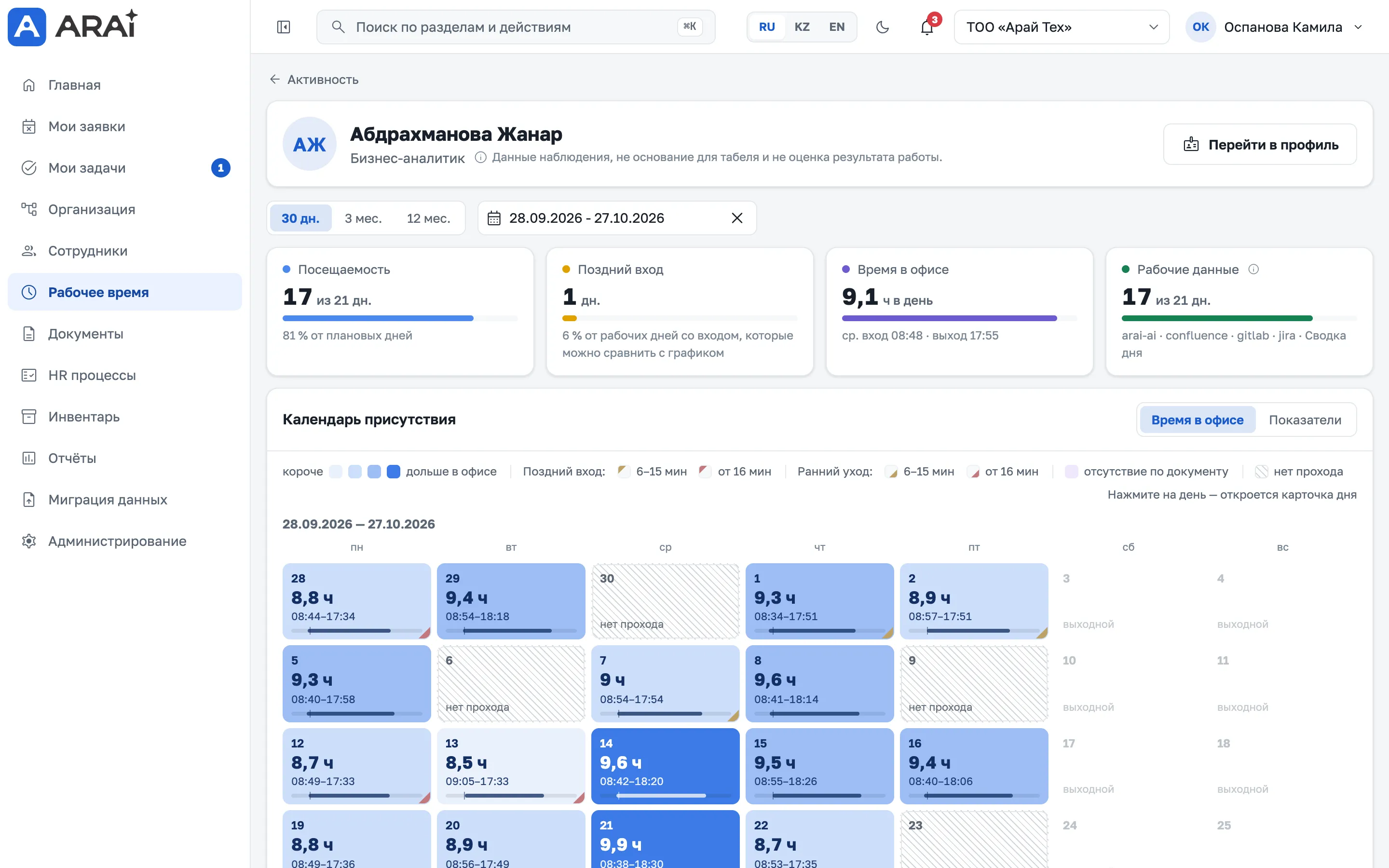Viewport: 1389px width, 868px height.
Task: Switch to the Показатели tab
Action: [1305, 420]
